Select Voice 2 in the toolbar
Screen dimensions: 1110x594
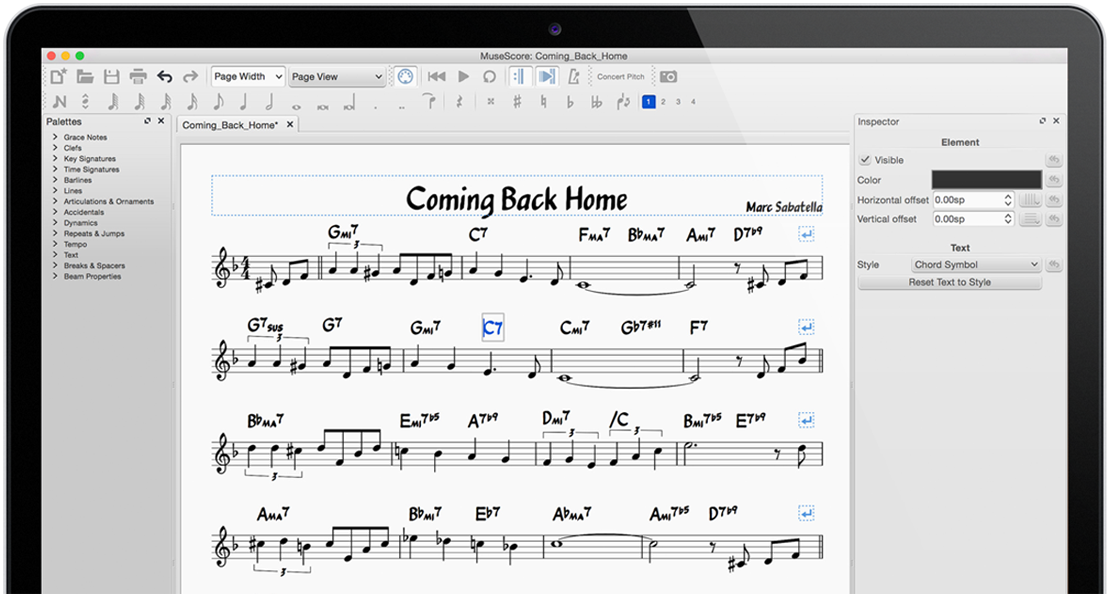pyautogui.click(x=663, y=101)
